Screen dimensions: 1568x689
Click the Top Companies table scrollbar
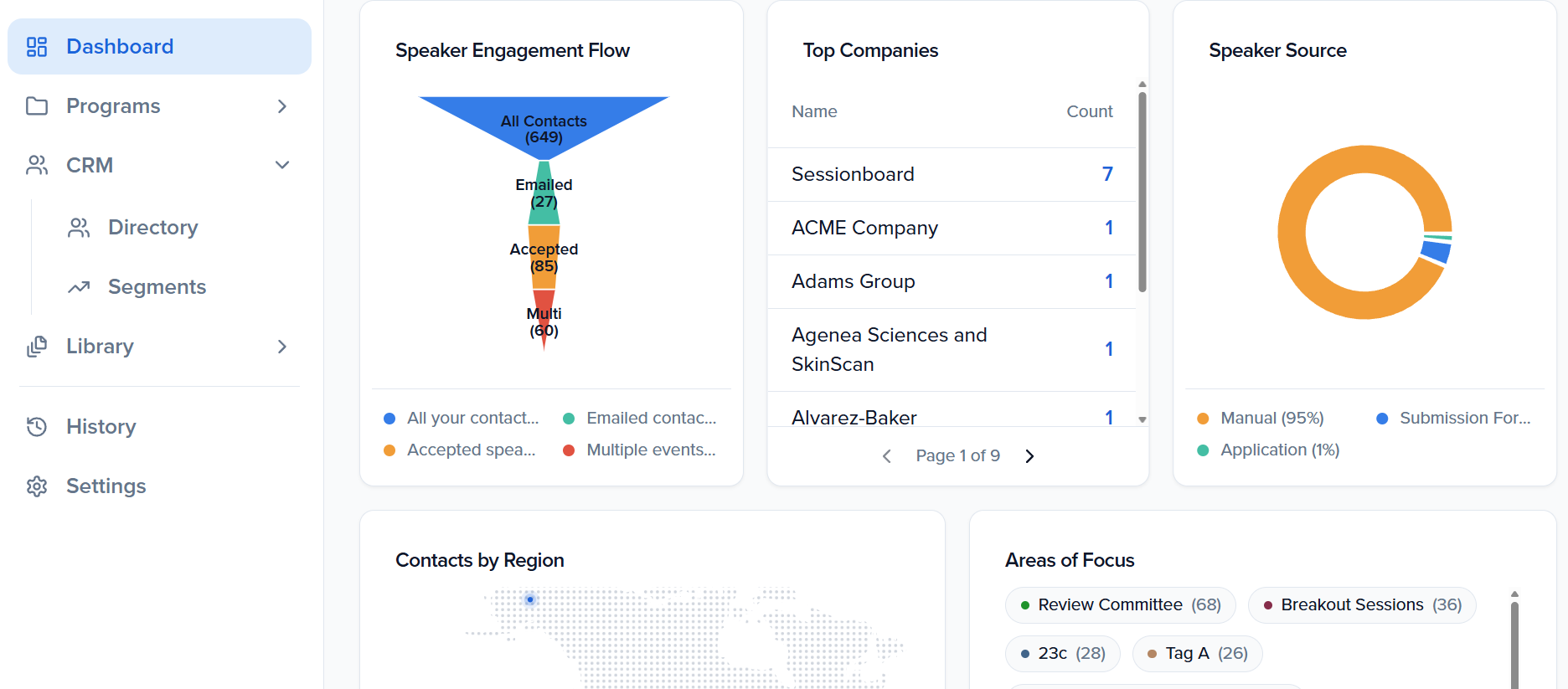1142,193
